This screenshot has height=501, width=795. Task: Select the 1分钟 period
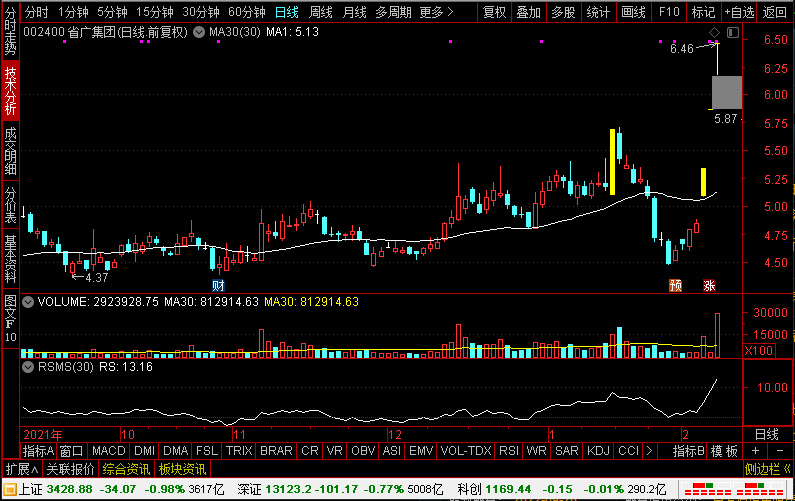[74, 12]
